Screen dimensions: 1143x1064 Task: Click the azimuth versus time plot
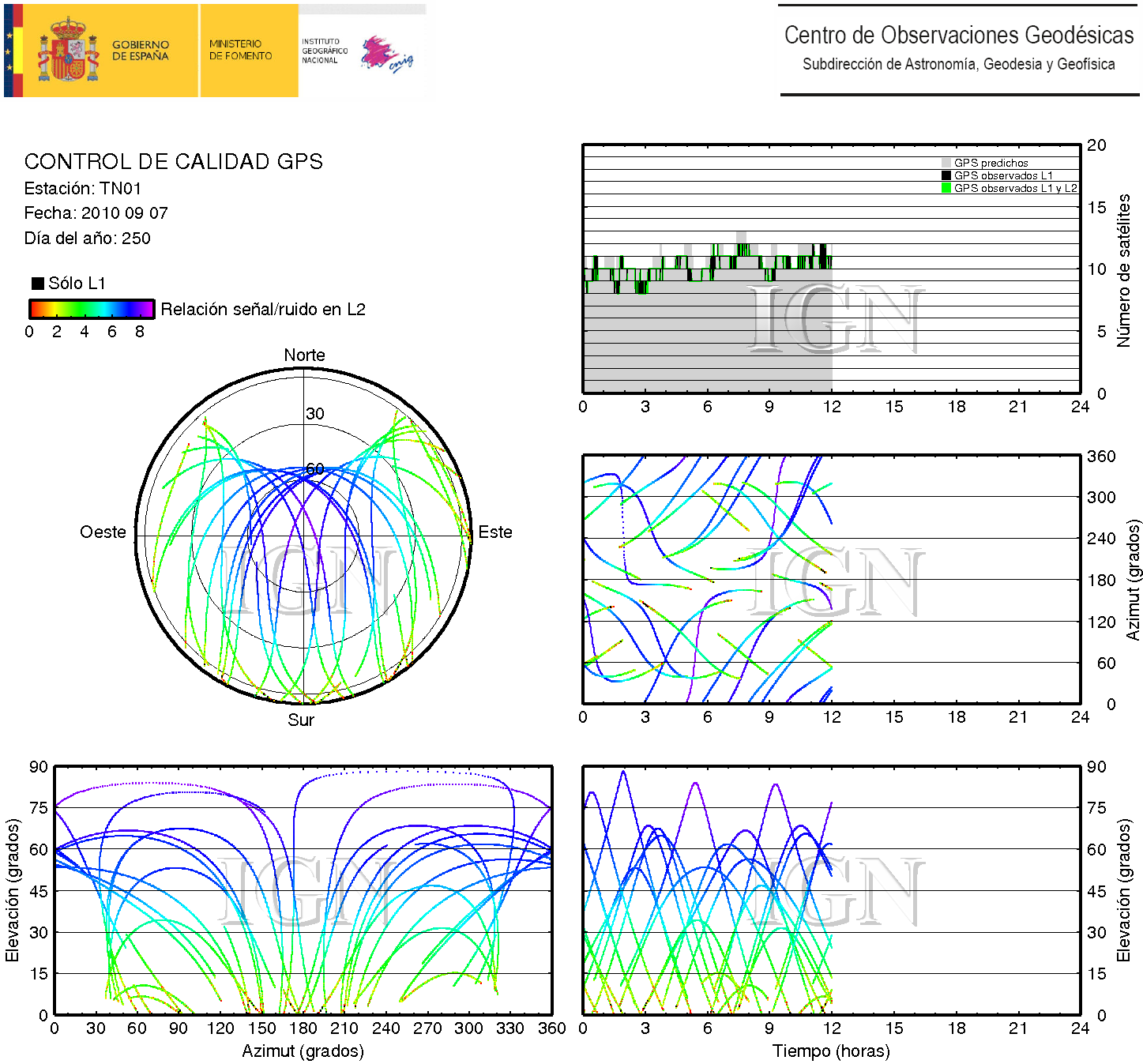[x=832, y=579]
